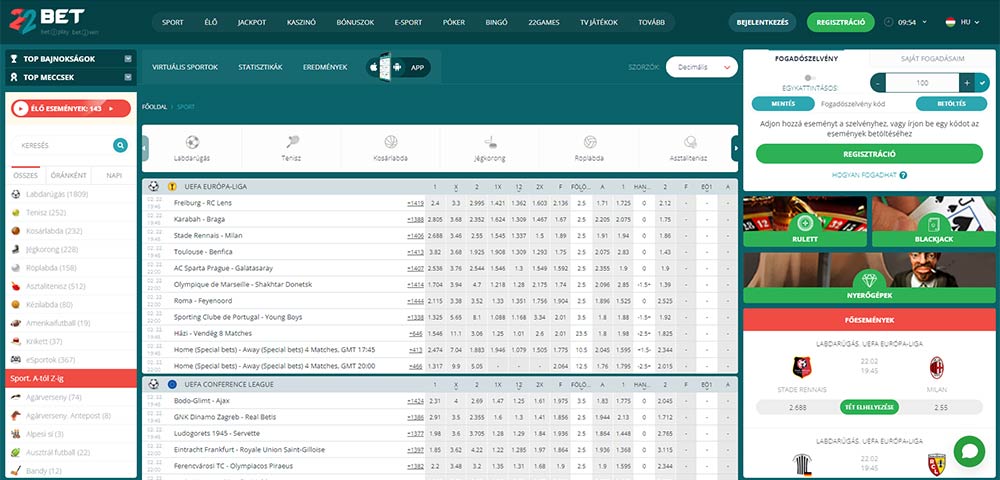Select the Kosárlabda basketball icon in carousel
Image resolution: width=1000 pixels, height=480 pixels.
pyautogui.click(x=391, y=142)
